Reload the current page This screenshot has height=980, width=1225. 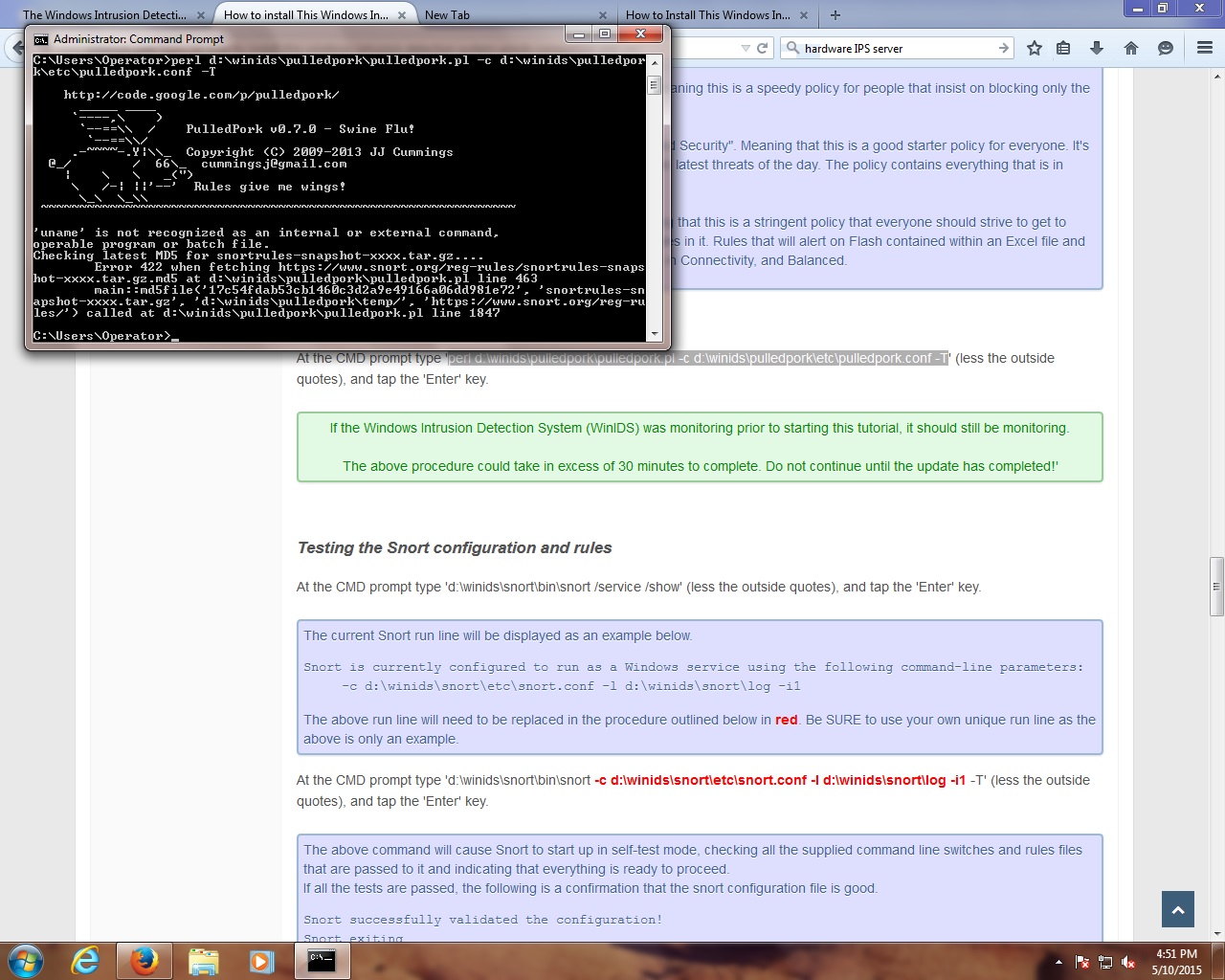pyautogui.click(x=763, y=48)
